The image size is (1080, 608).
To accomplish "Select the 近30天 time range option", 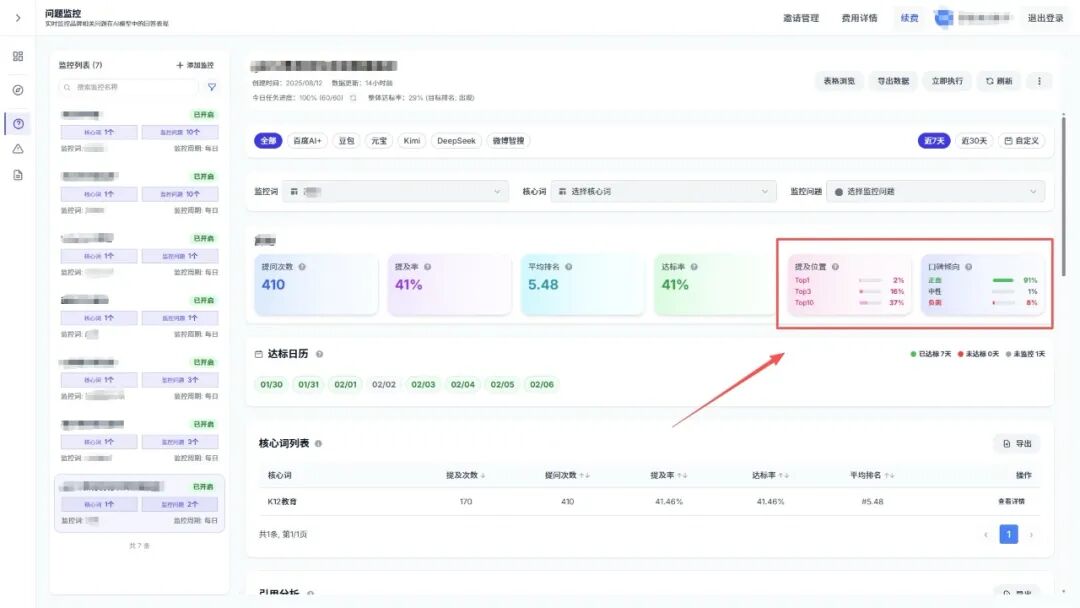I will pos(974,140).
